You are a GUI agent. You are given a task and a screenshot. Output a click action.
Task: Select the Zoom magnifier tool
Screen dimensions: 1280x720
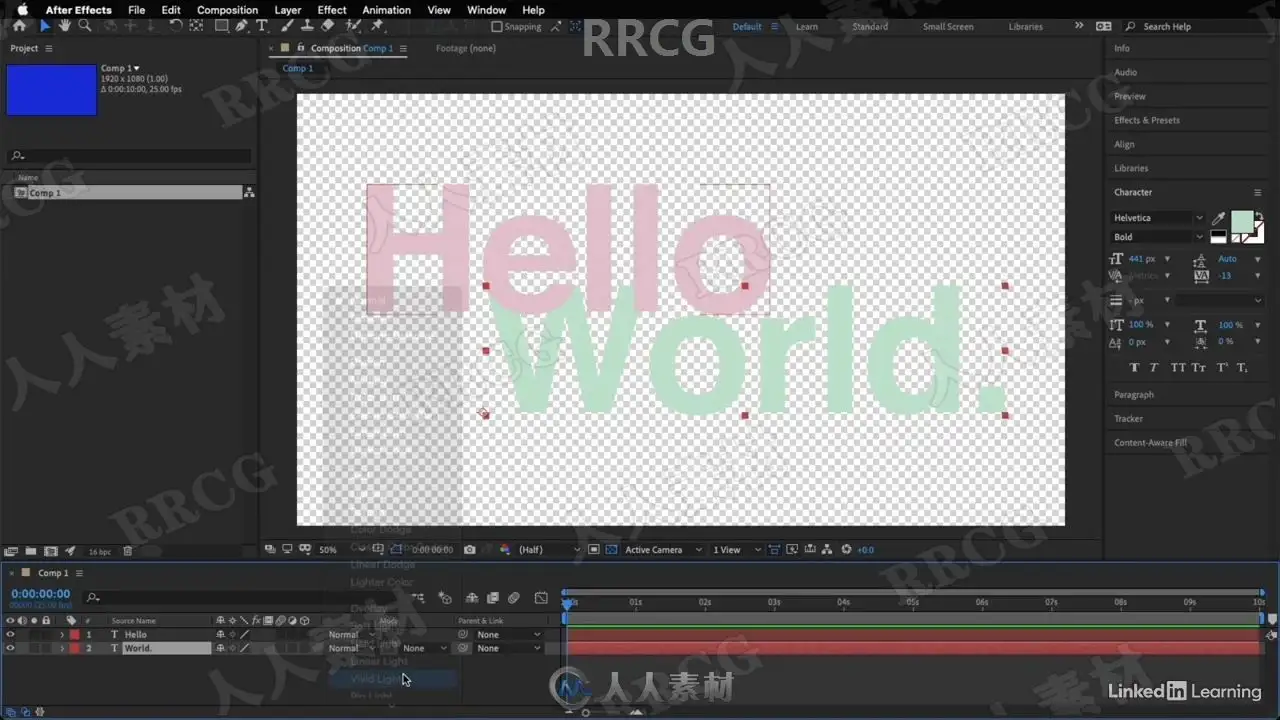85,26
